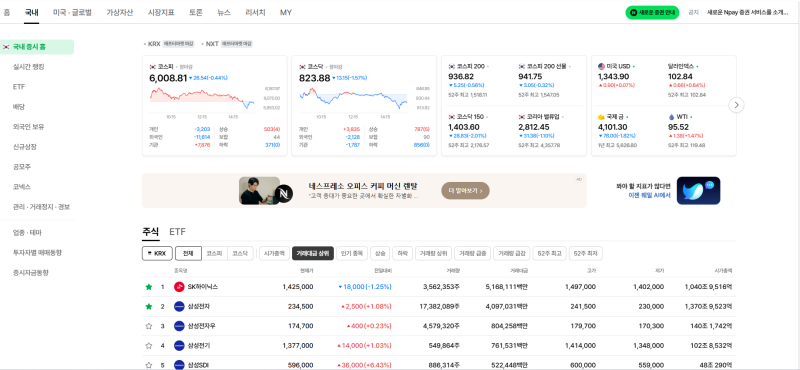Select the 거래대금 상위 ranking chip
800x370 pixels.
tap(313, 253)
